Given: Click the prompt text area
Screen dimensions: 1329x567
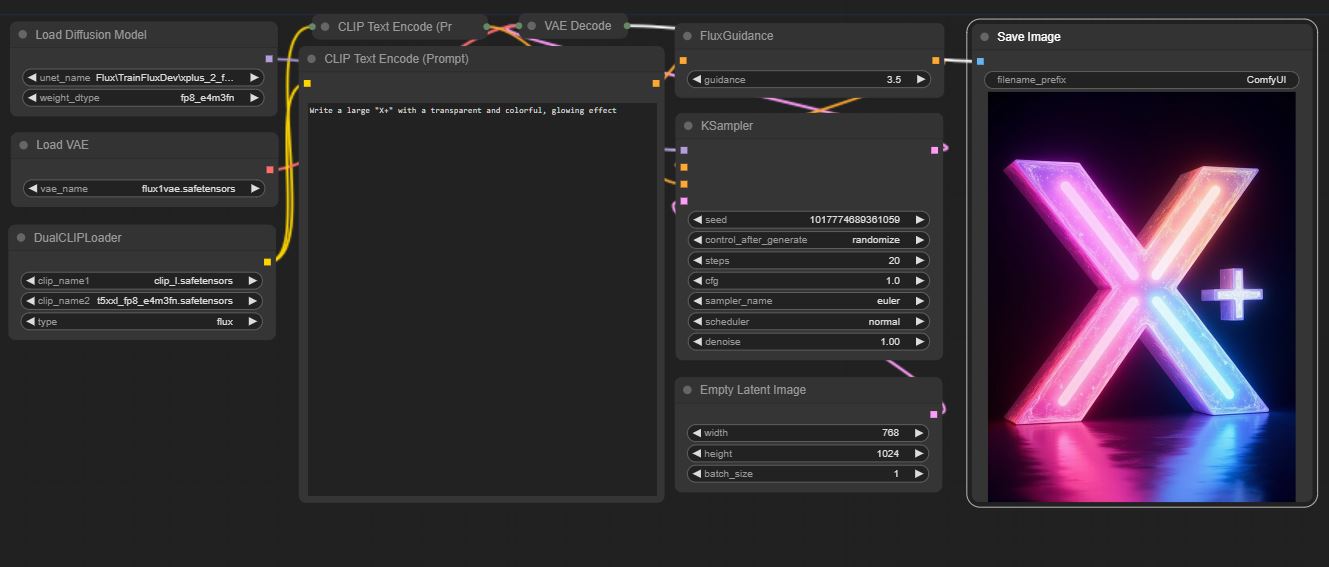Looking at the screenshot, I should point(482,299).
